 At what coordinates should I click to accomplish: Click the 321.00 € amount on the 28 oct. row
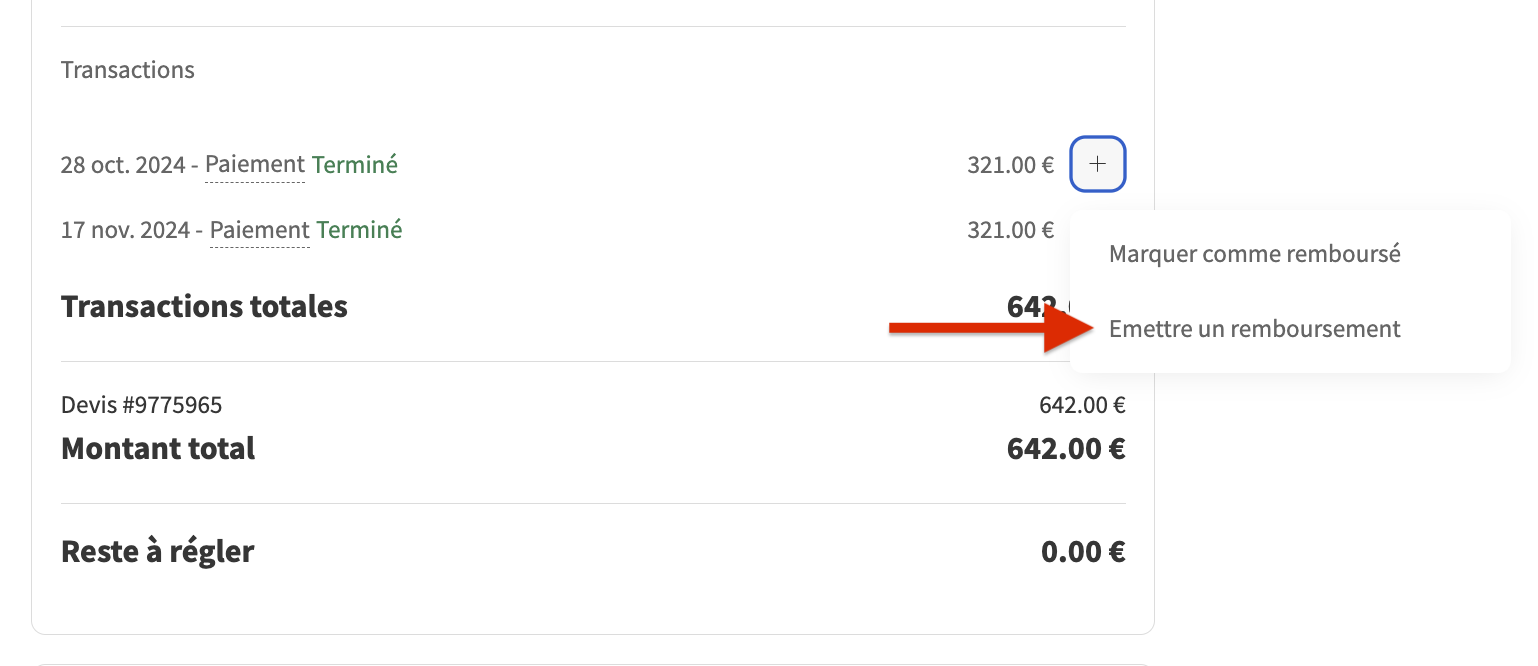[x=1010, y=165]
